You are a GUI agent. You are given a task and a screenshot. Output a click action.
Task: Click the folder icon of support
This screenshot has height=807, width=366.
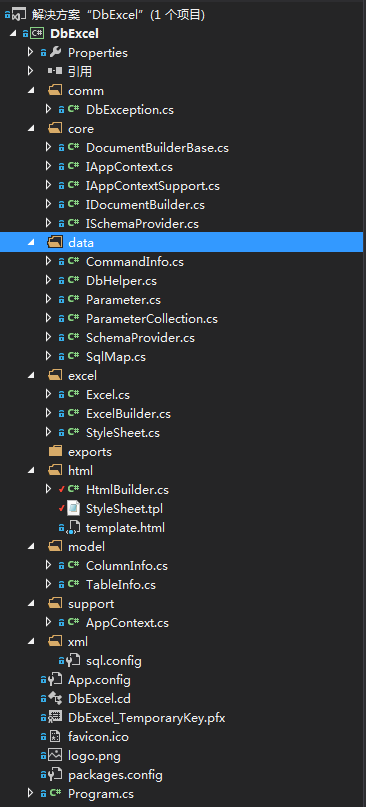click(x=55, y=603)
